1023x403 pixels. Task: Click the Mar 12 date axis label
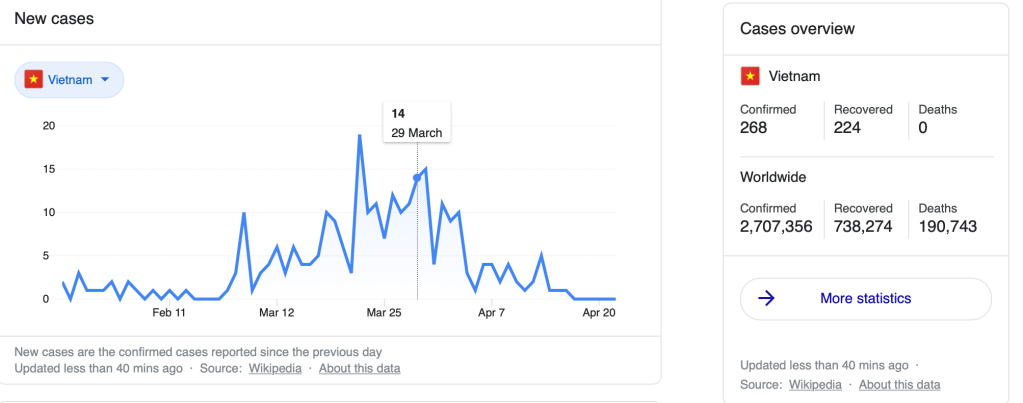[276, 313]
